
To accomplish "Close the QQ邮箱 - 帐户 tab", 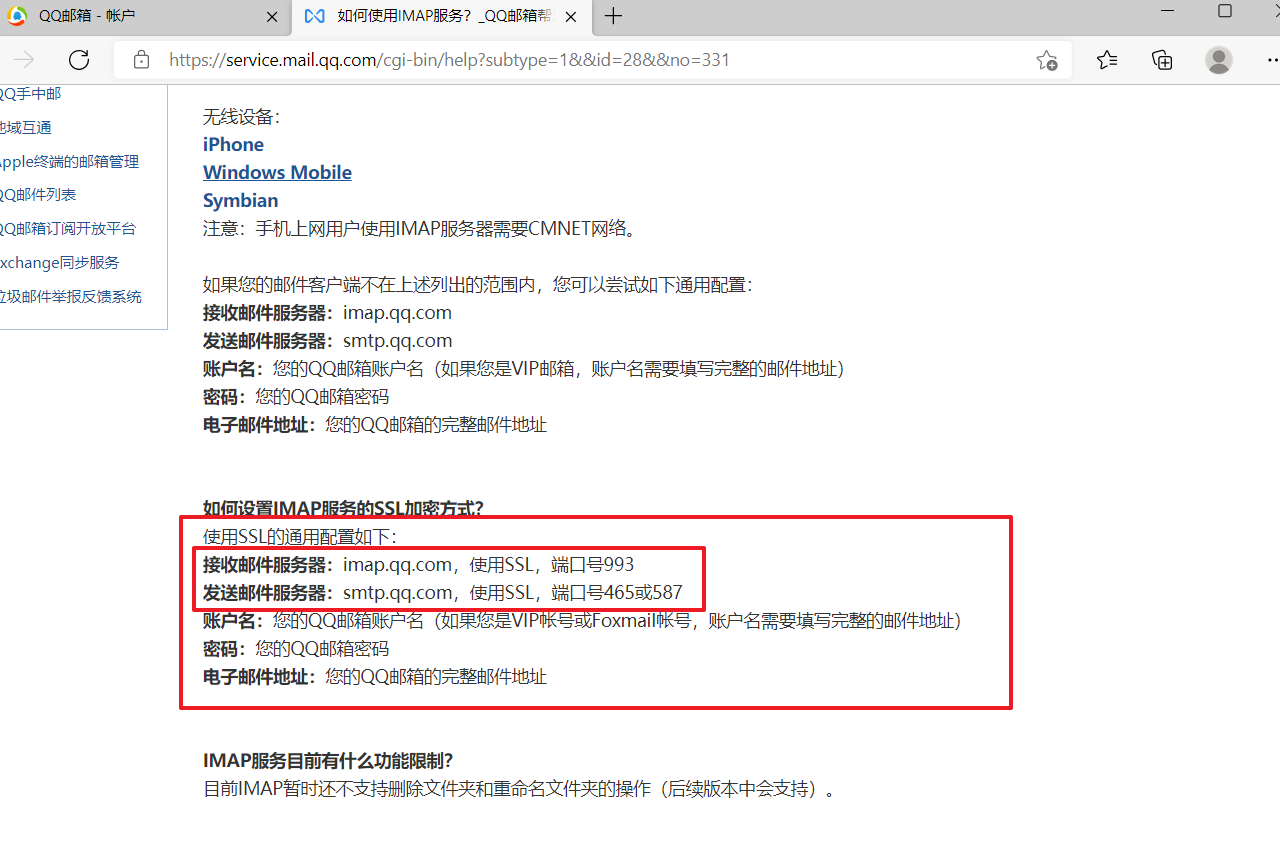I will (x=273, y=16).
